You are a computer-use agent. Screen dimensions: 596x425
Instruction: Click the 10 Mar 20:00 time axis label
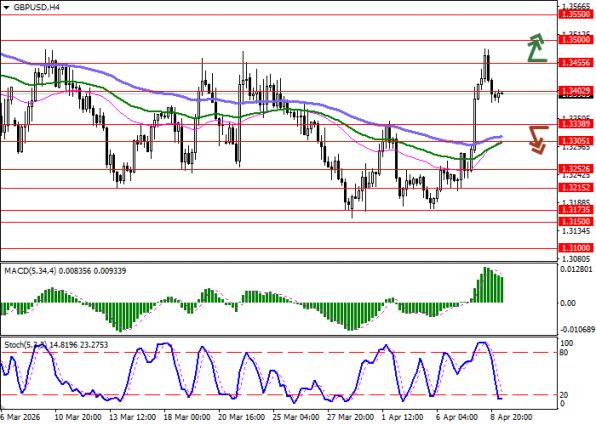tap(78, 417)
